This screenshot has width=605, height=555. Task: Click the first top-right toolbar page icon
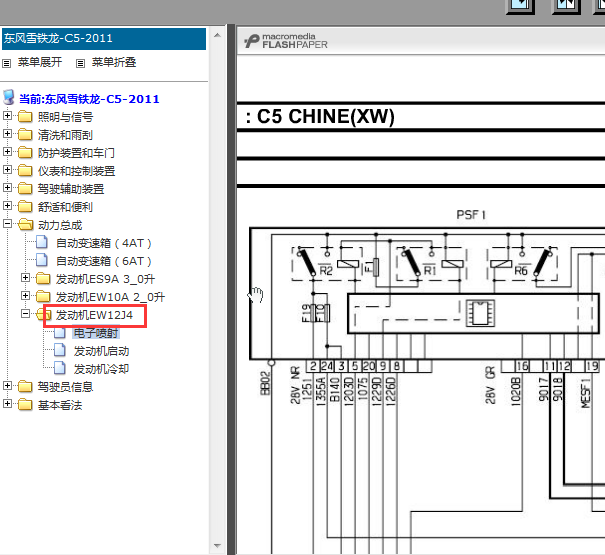point(520,6)
